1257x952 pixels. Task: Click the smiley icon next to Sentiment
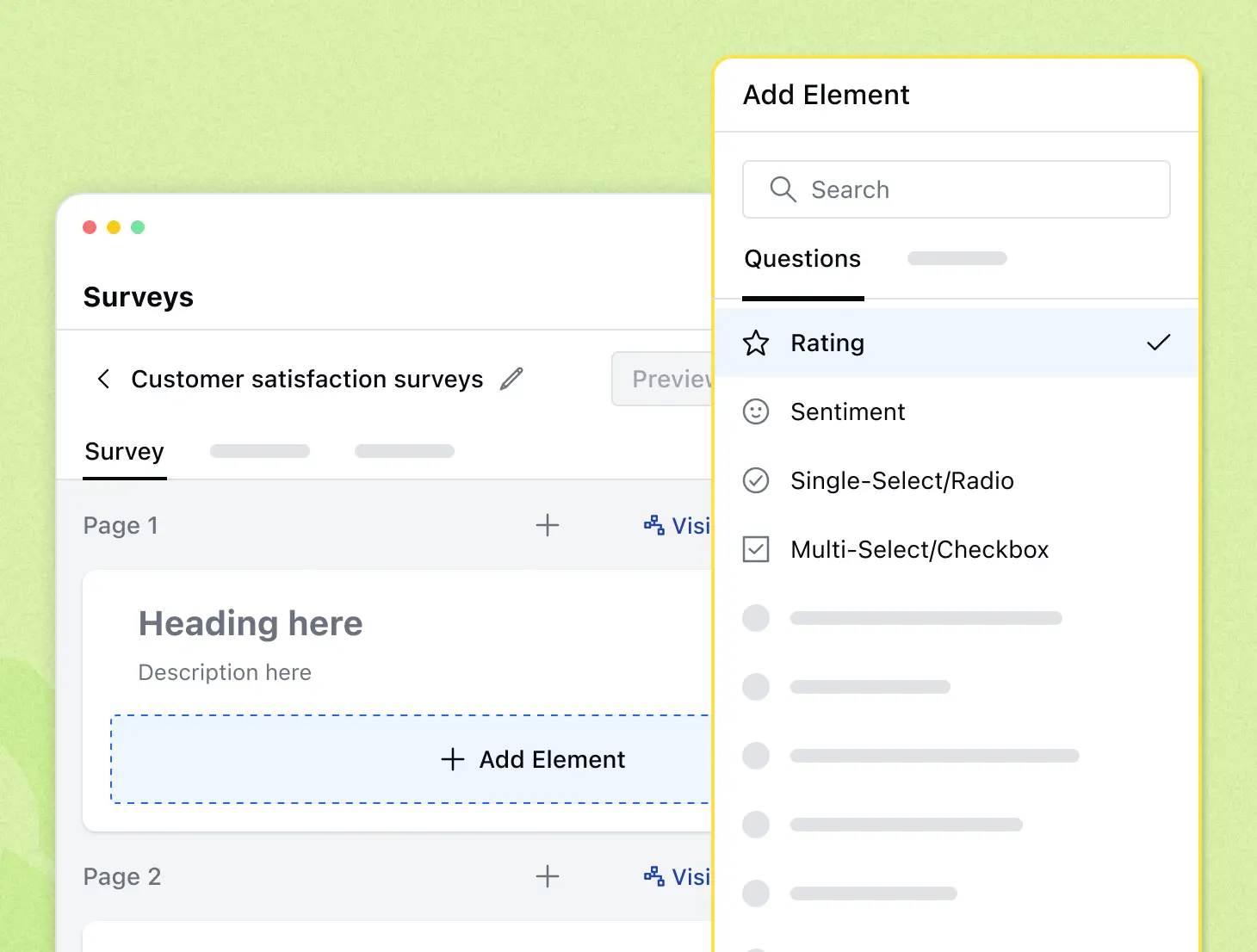(x=756, y=411)
